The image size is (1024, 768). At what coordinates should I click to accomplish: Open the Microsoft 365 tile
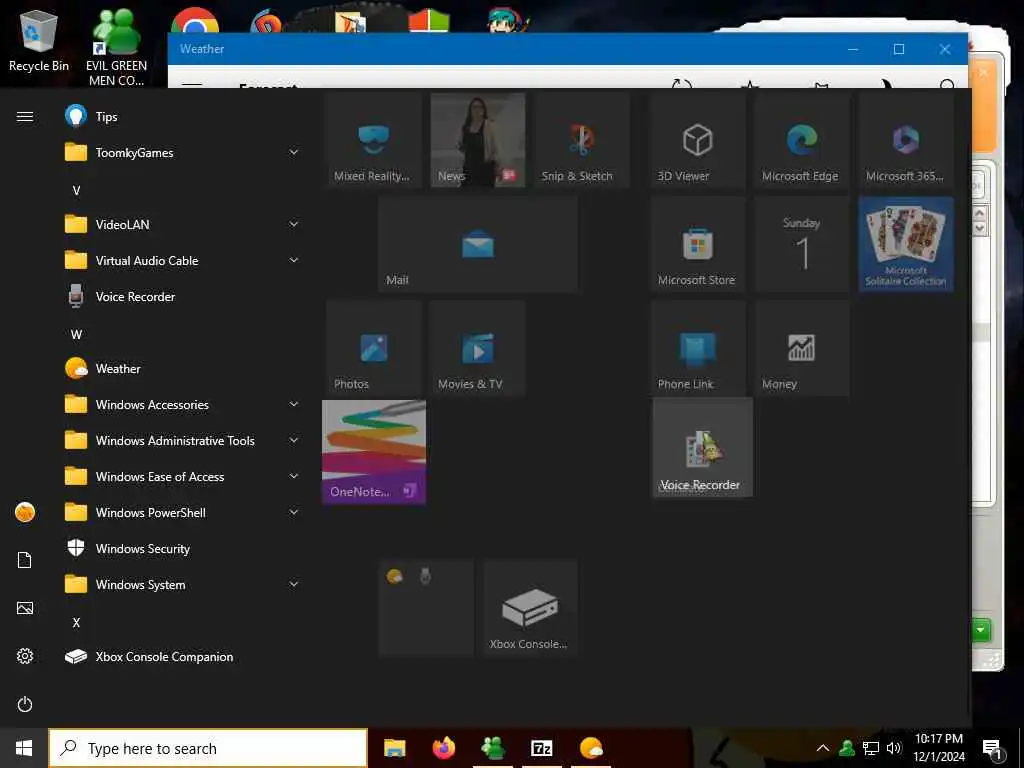pyautogui.click(x=906, y=140)
